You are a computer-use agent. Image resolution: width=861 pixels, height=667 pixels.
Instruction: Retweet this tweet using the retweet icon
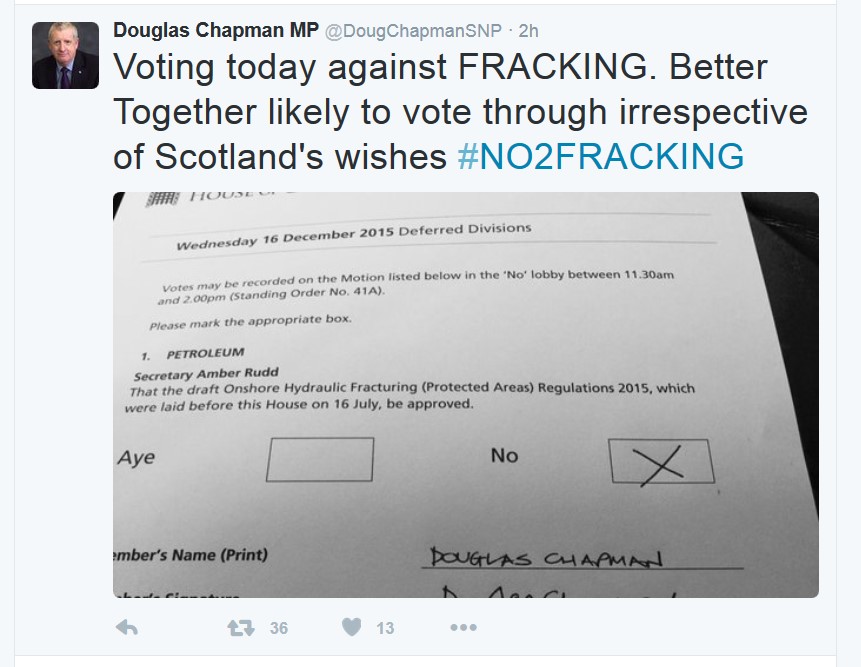click(x=240, y=628)
